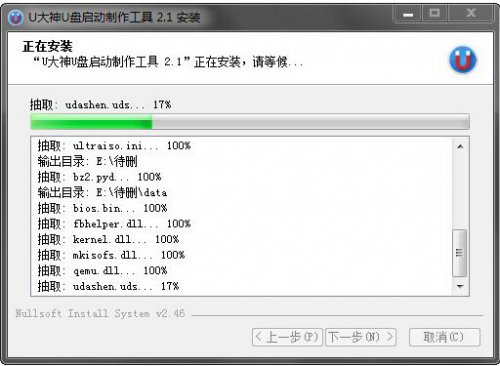
Task: Select log line '输出目录: E:\待删\data'
Action: coord(102,193)
